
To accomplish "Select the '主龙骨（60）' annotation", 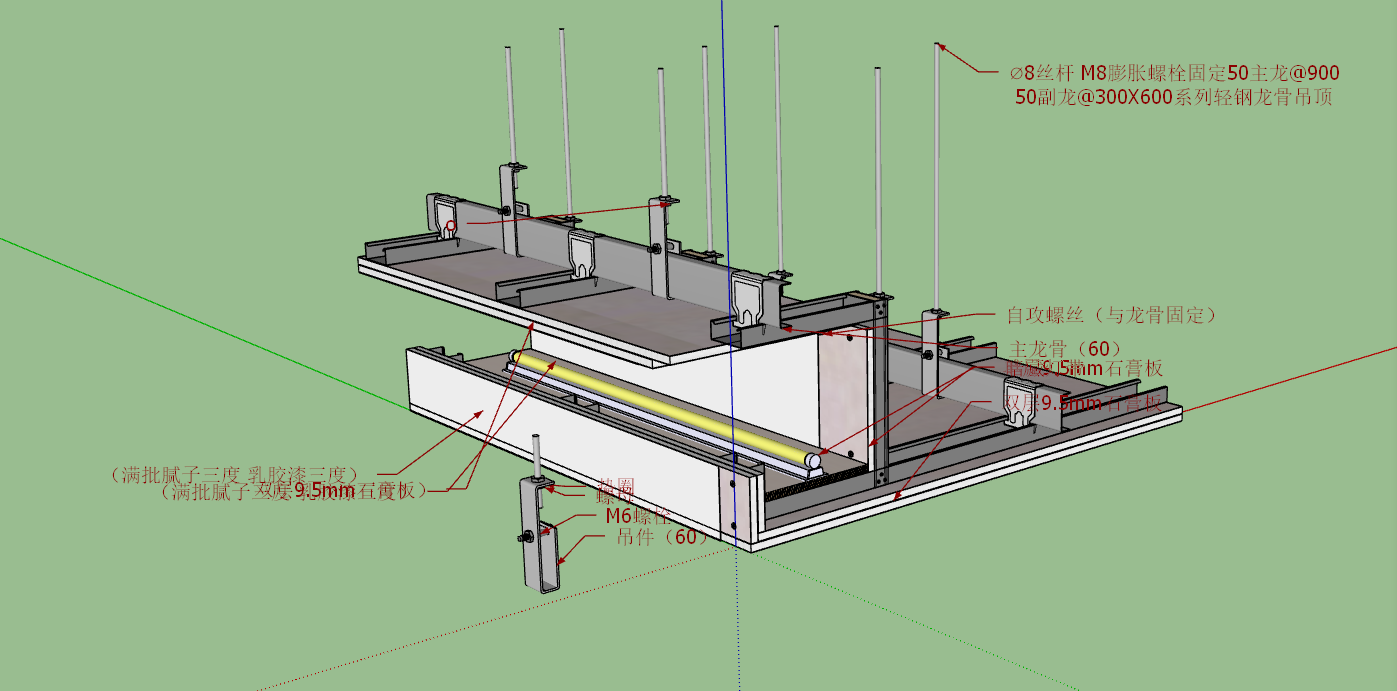I will point(1064,349).
